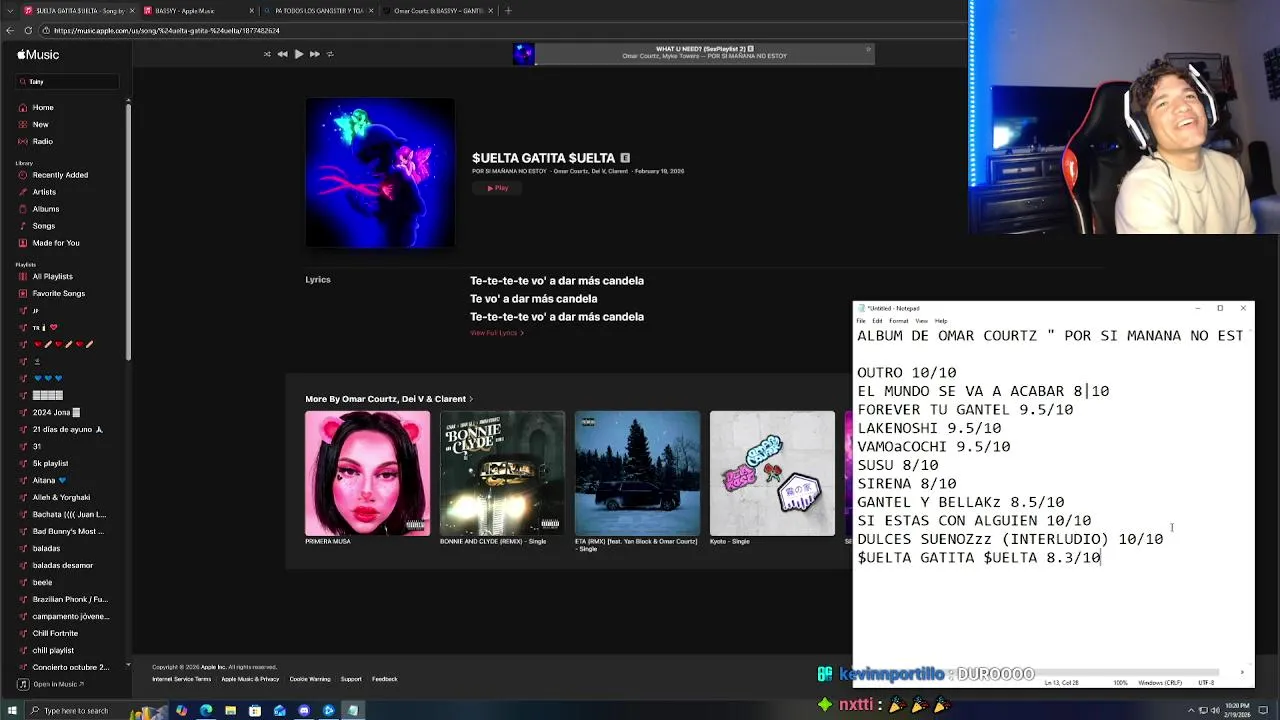
Task: Open the New section in the sidebar
Action: coord(40,124)
